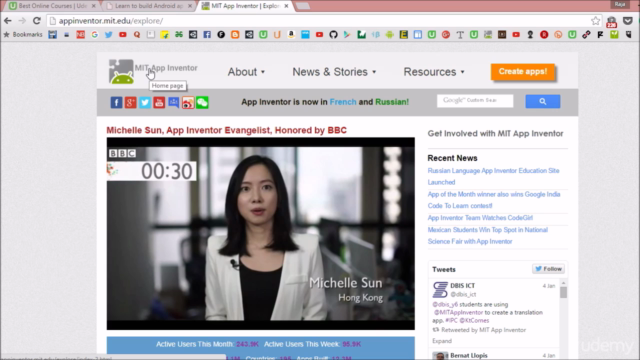Screen dimensions: 640x360
Task: Open the Twitter icon in the page's social row
Action: tap(145, 102)
